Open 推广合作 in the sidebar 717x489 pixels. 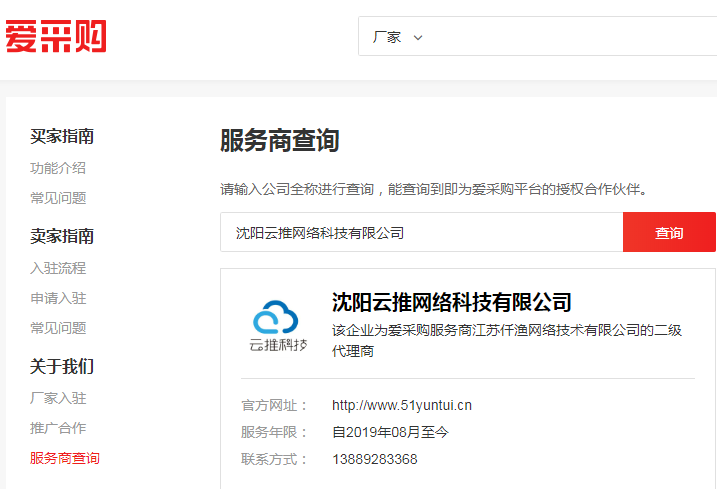click(58, 428)
